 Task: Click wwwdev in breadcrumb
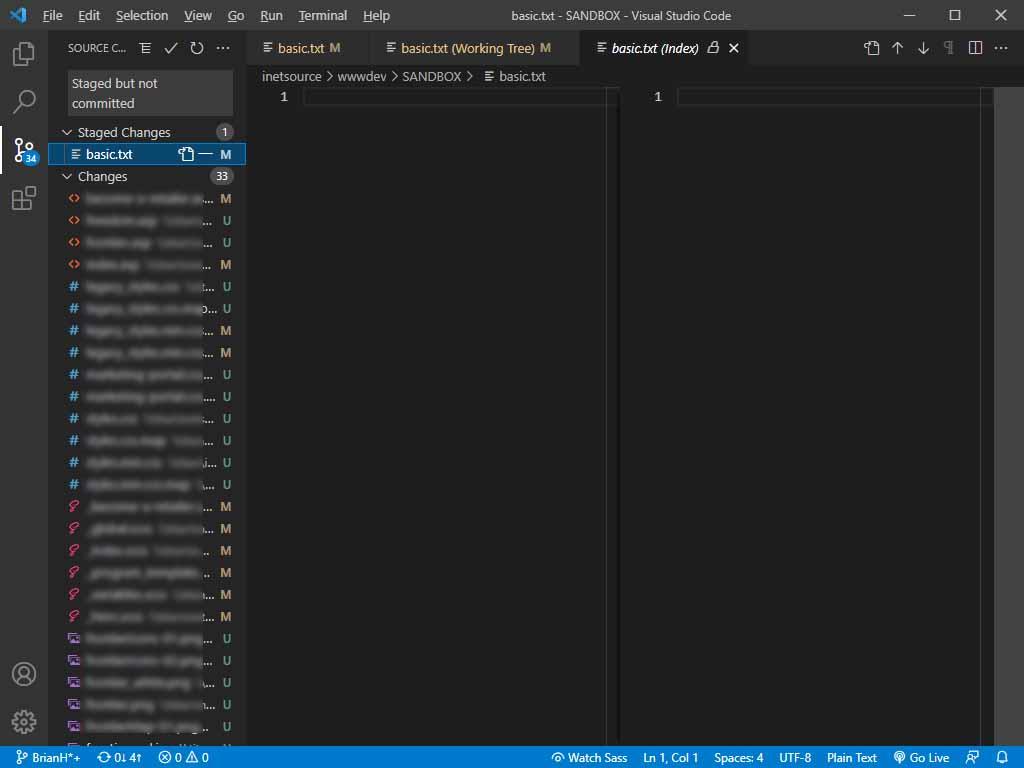[x=362, y=76]
